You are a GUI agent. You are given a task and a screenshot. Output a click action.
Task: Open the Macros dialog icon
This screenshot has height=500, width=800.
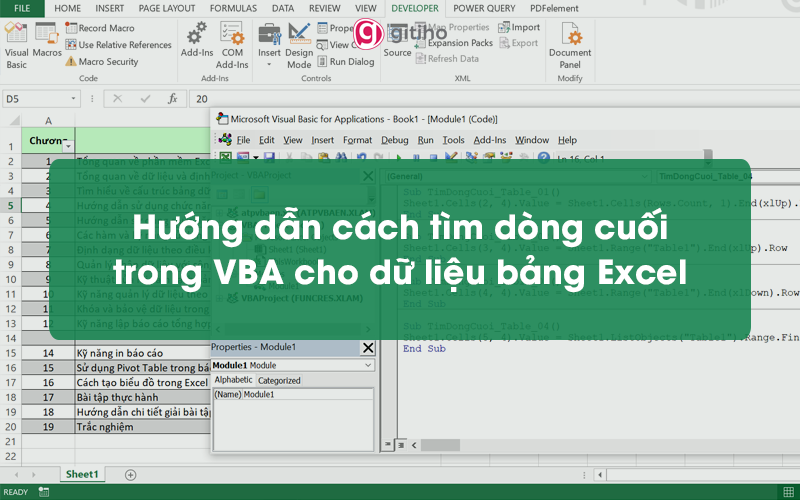(x=47, y=40)
